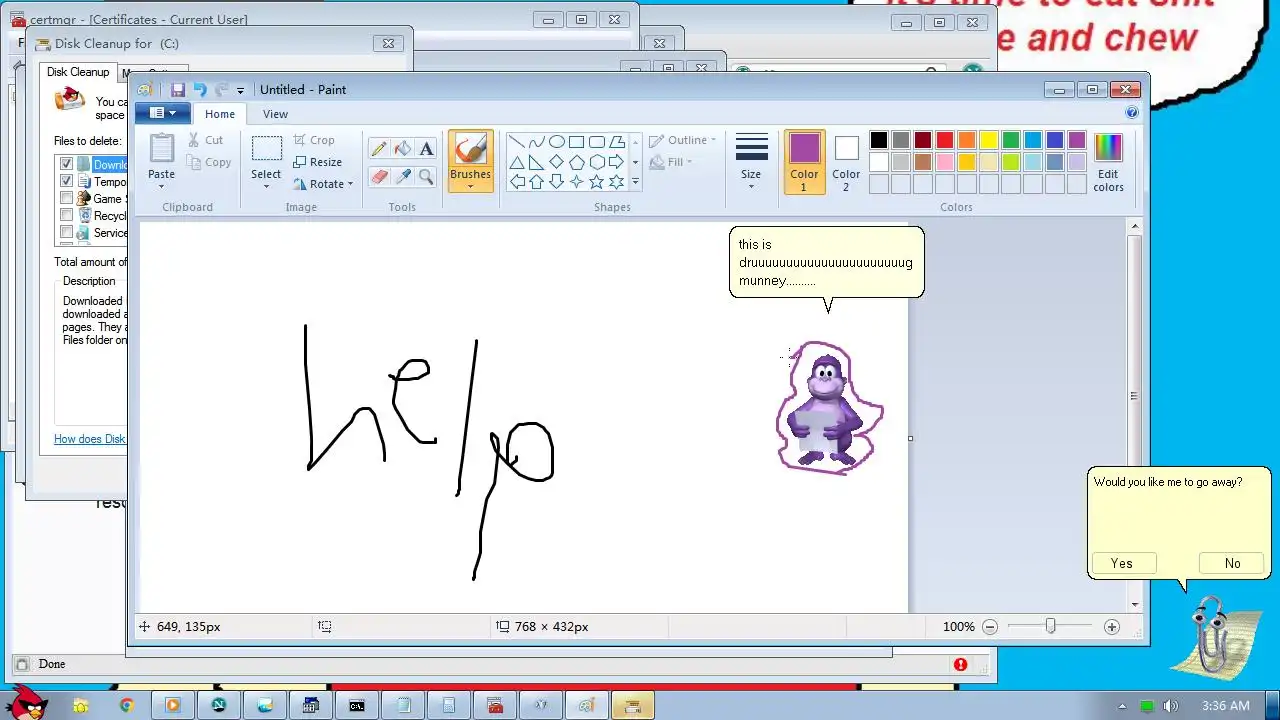The image size is (1280, 720).
Task: Click the purple gorilla on canvas
Action: (828, 410)
